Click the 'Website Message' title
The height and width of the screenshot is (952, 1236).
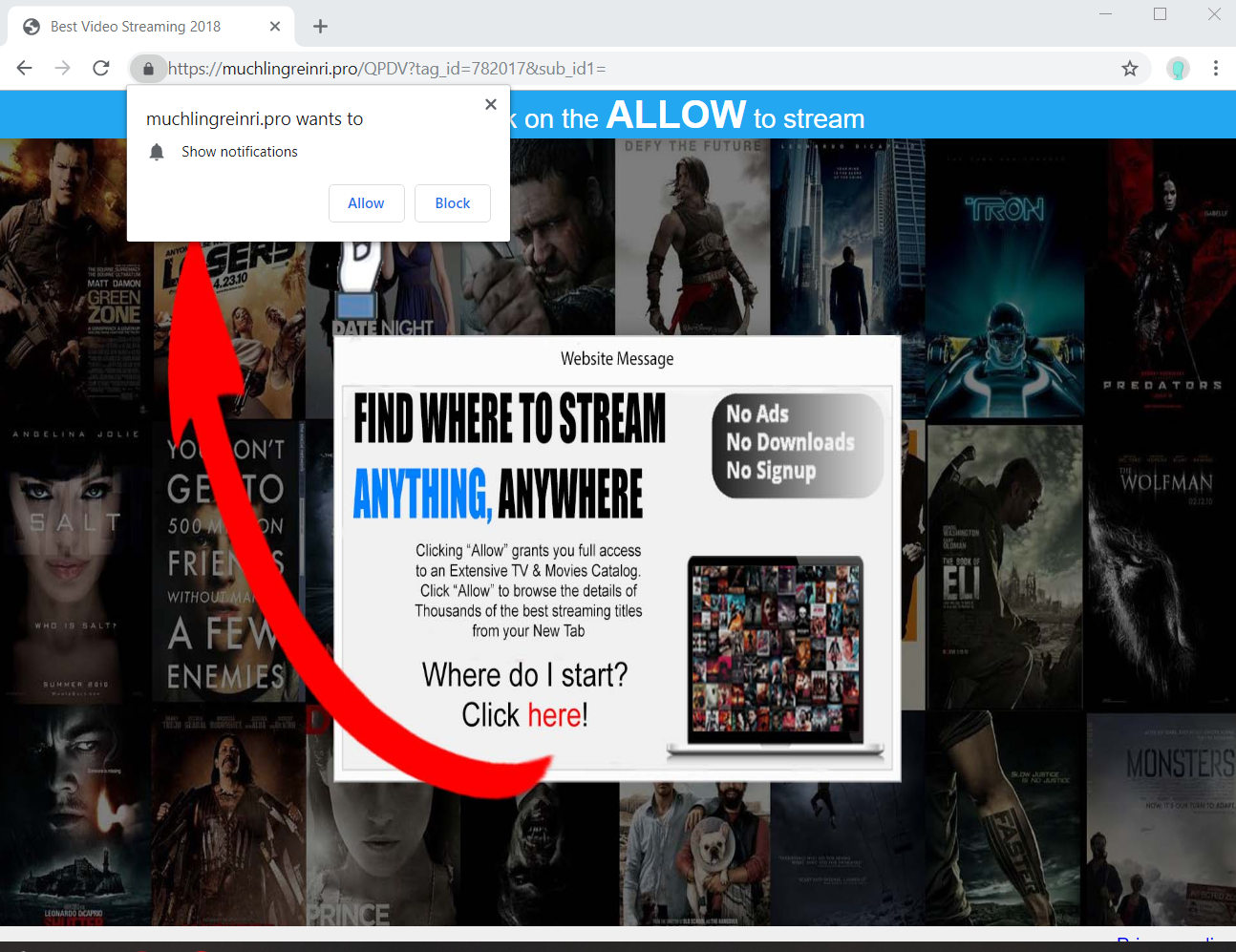click(x=617, y=359)
